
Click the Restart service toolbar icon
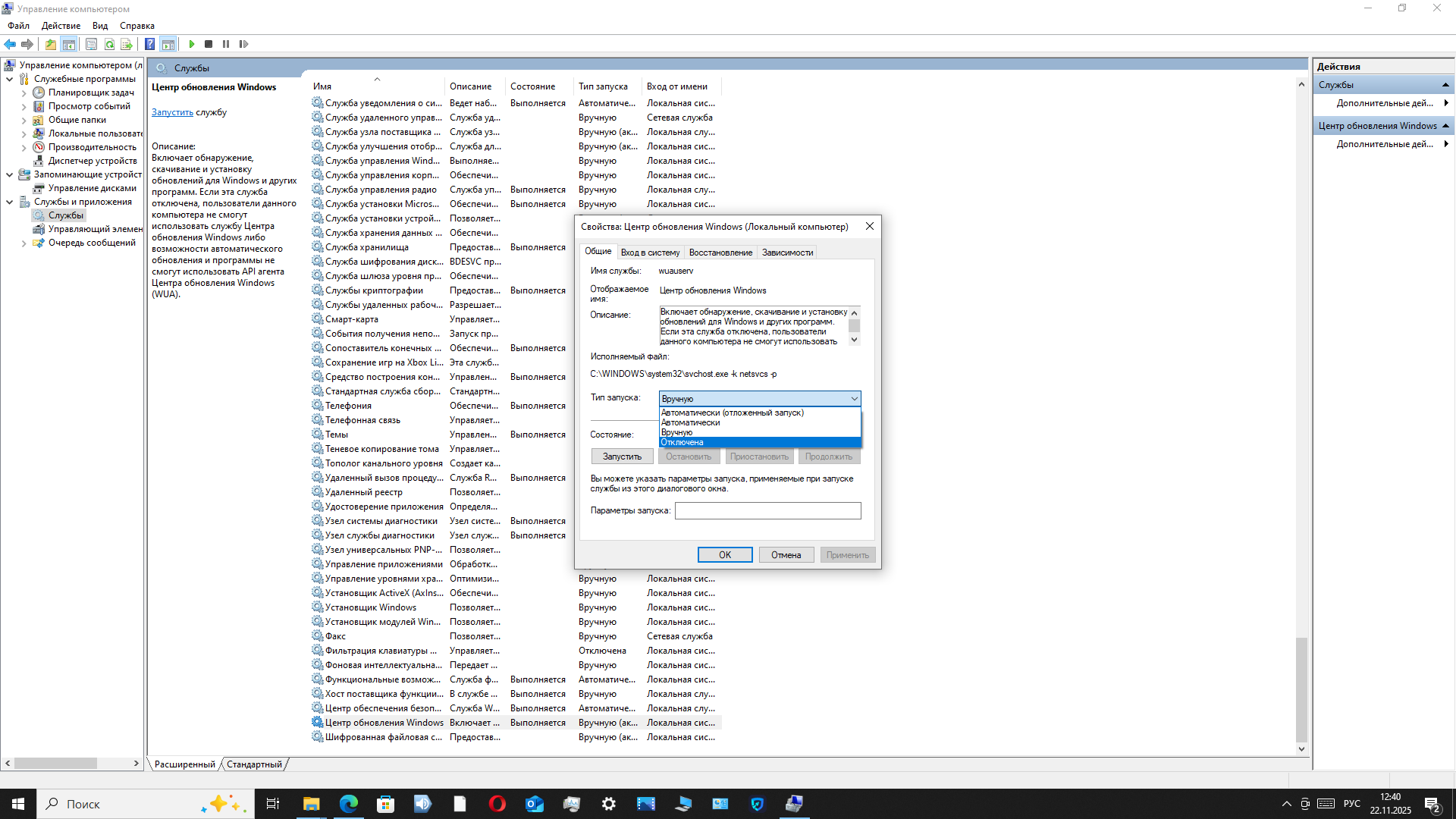(x=243, y=44)
